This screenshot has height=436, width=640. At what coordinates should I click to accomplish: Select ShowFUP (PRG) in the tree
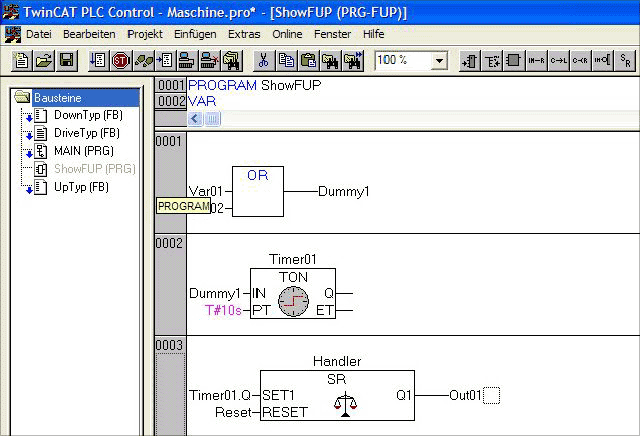click(95, 169)
